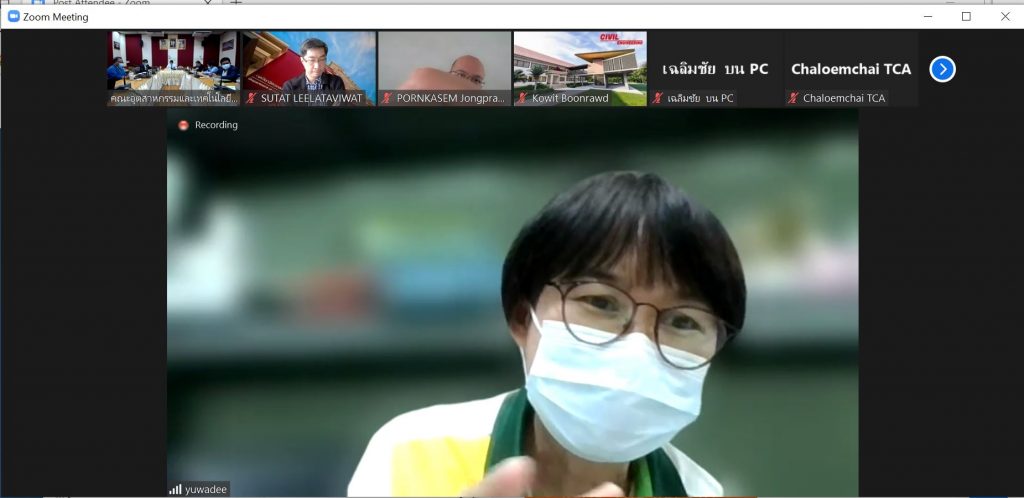Click muted mic icon beside Chaloemchai TCA label
Viewport: 1024px width, 498px height.
pyautogui.click(x=793, y=99)
